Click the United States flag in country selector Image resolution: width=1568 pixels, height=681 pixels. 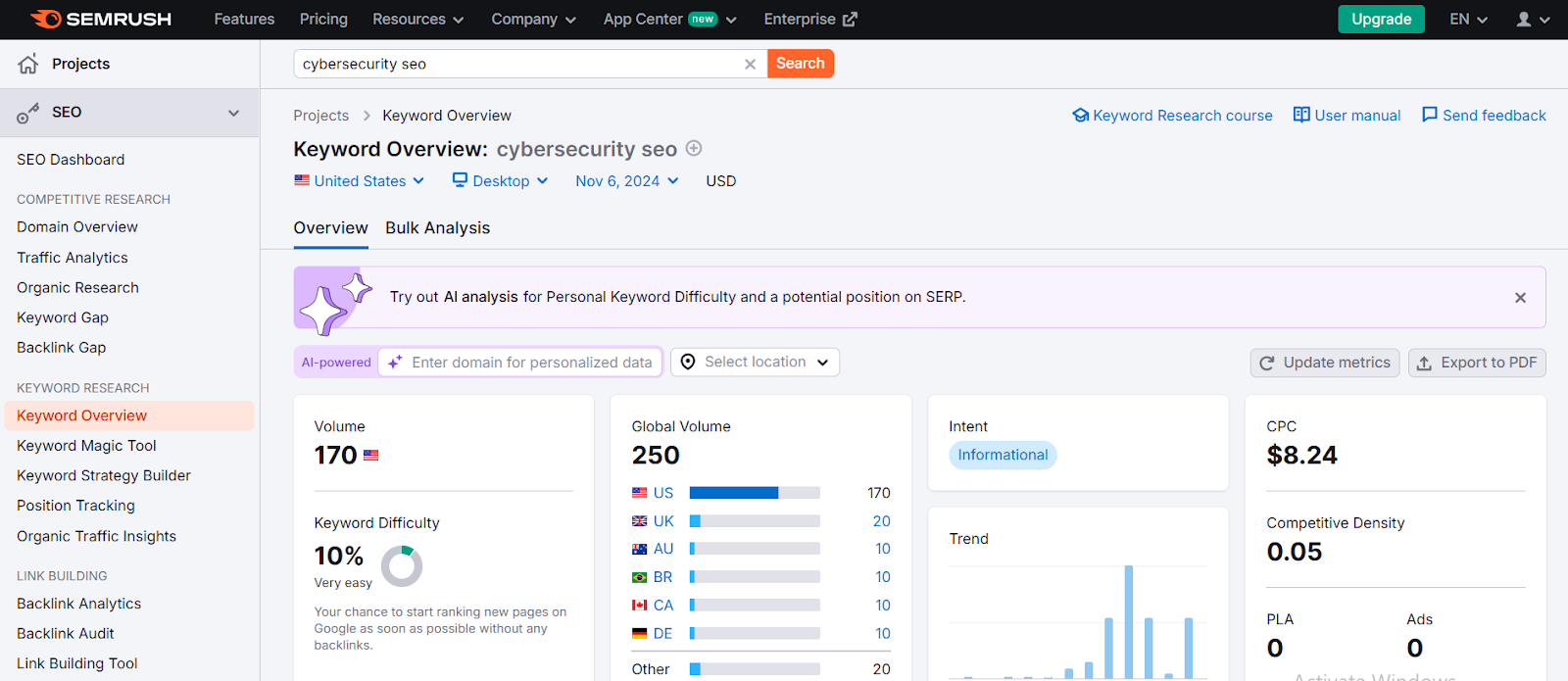point(302,180)
